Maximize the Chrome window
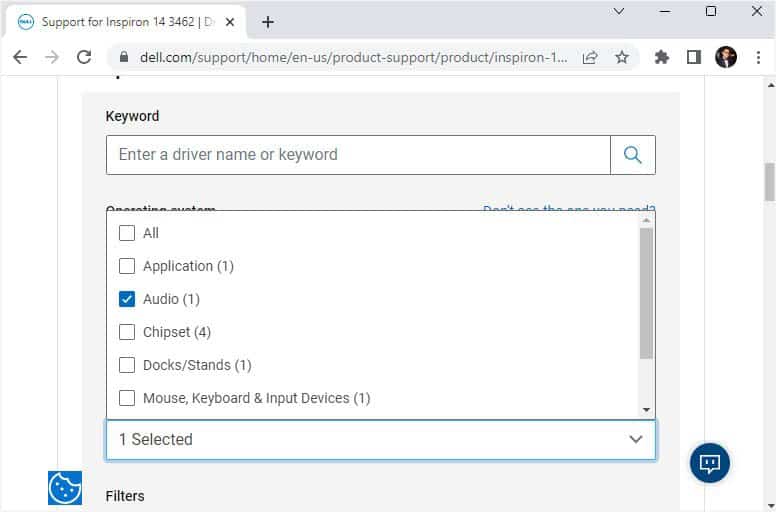This screenshot has height=512, width=776. click(711, 11)
